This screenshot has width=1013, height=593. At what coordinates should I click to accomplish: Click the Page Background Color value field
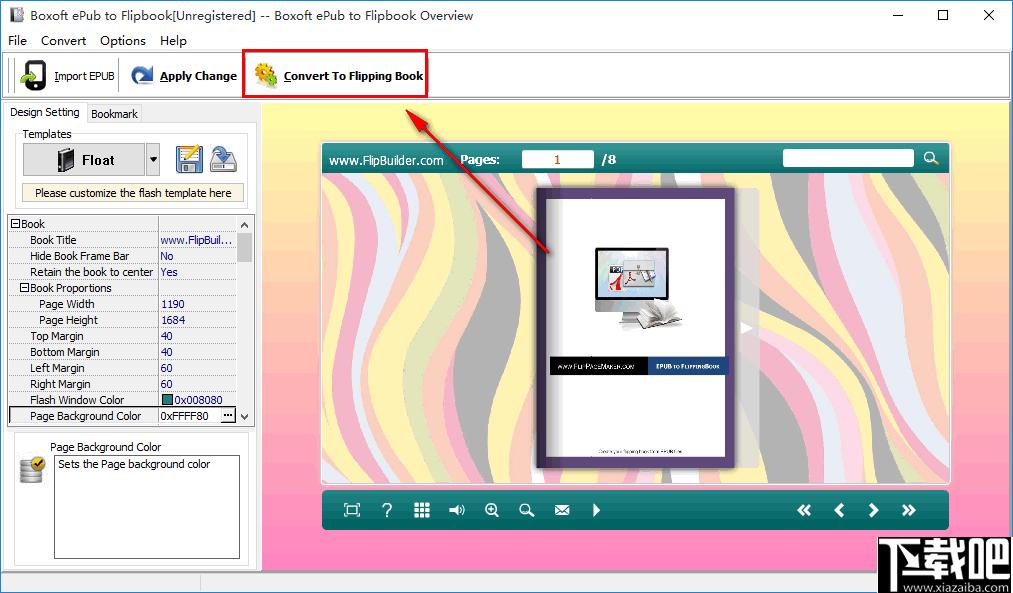pos(190,416)
